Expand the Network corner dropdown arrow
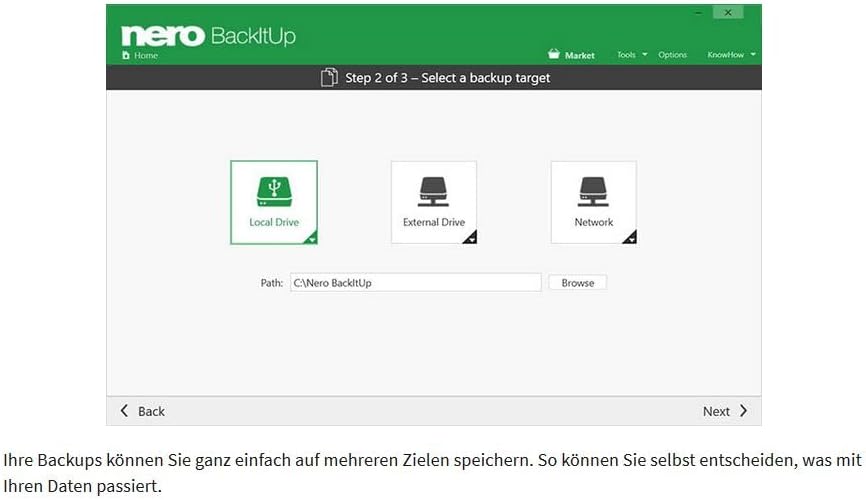Image resolution: width=866 pixels, height=500 pixels. 630,238
